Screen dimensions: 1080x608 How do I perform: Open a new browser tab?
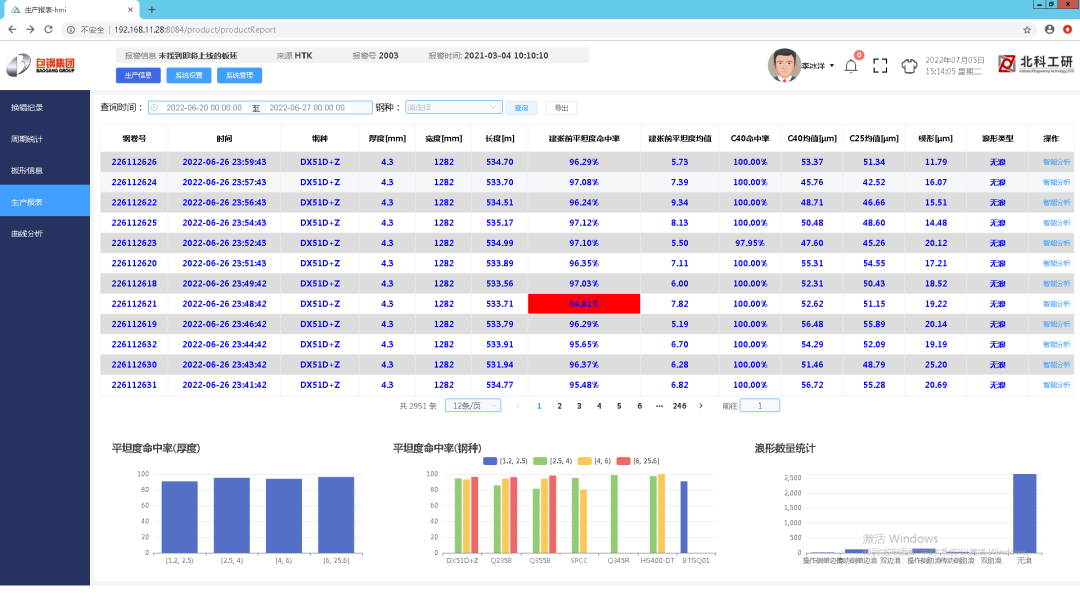(151, 9)
